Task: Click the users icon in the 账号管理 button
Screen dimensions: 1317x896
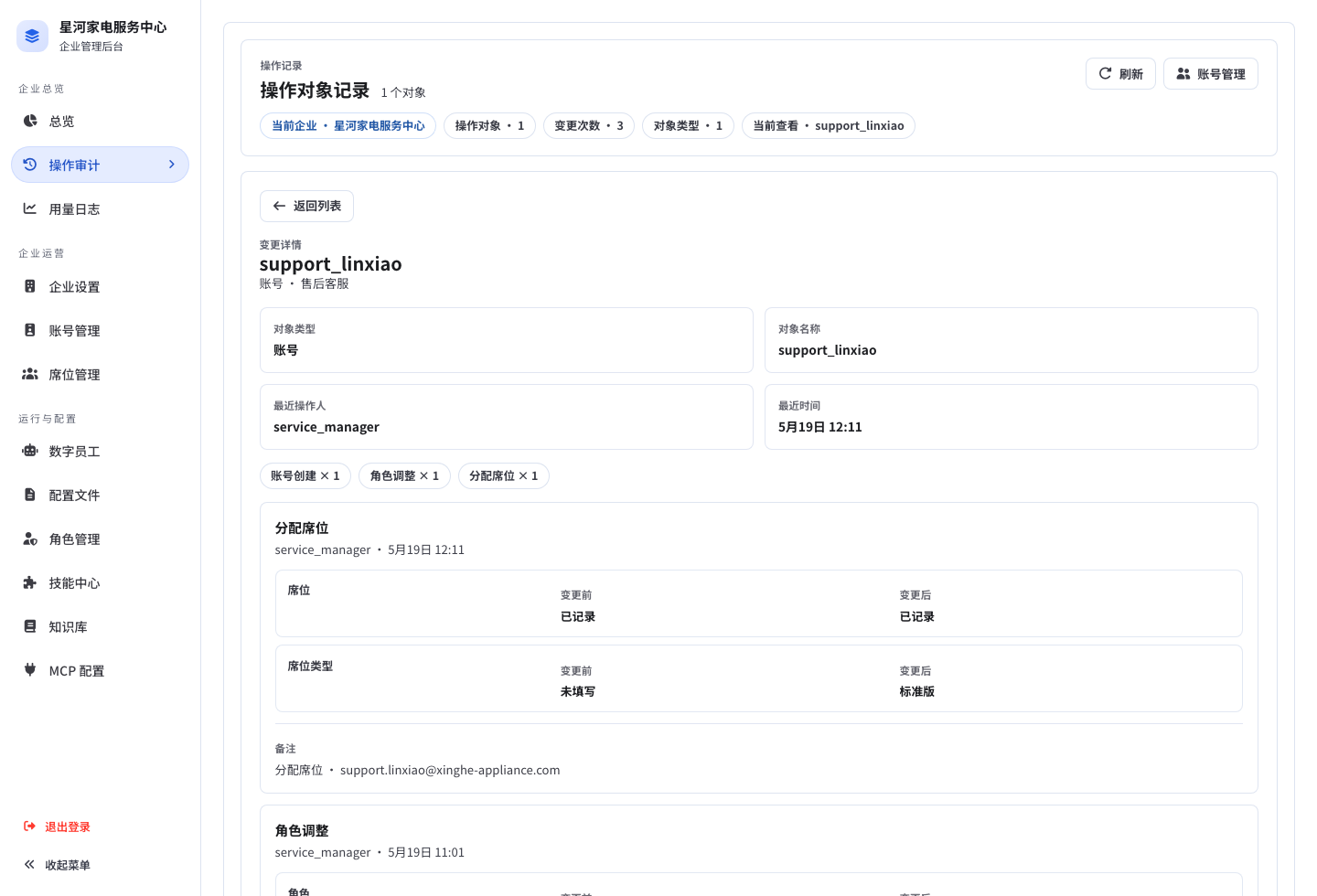Action: click(1183, 74)
